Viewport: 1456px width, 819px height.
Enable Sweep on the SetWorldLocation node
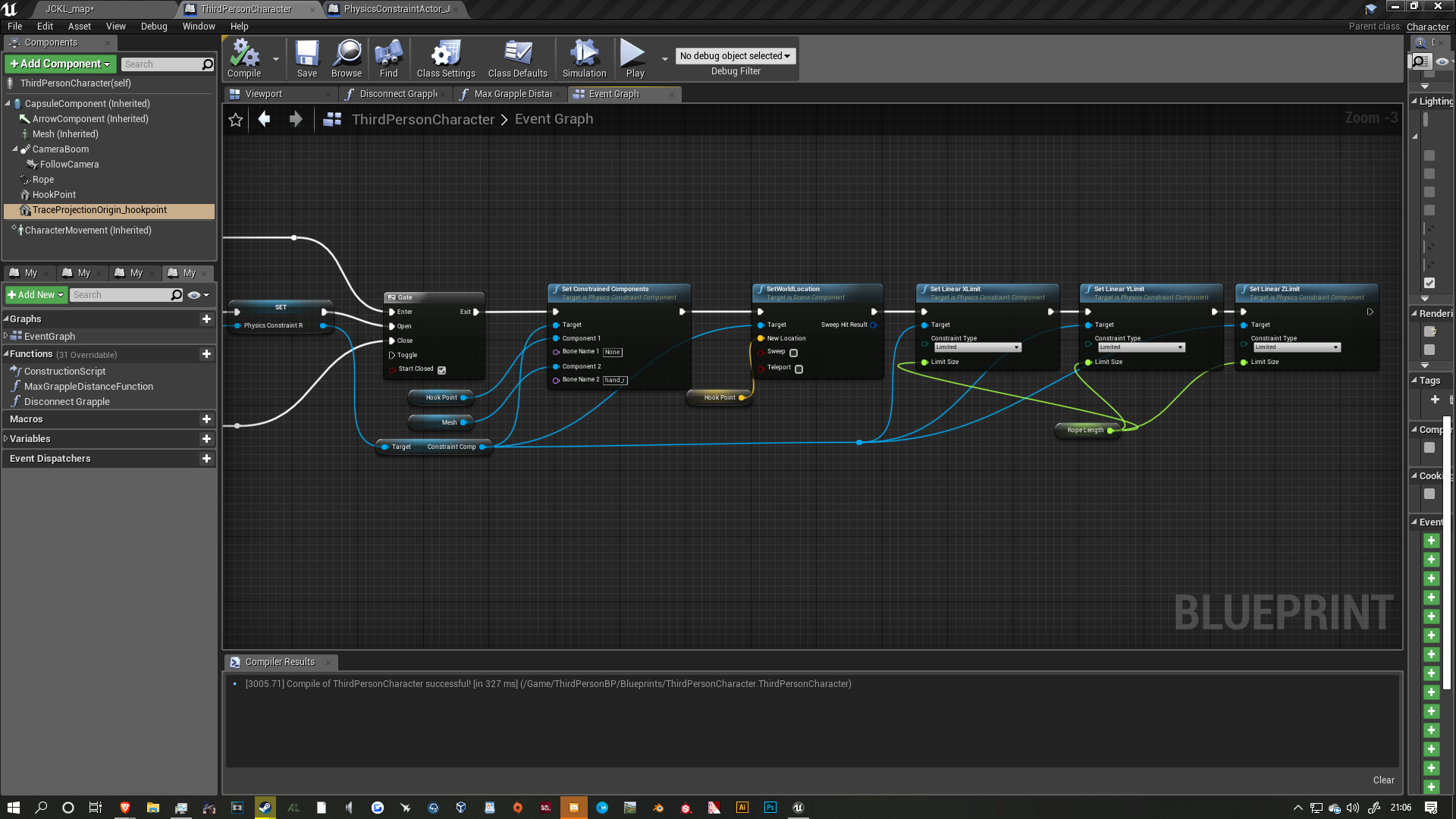coord(793,353)
